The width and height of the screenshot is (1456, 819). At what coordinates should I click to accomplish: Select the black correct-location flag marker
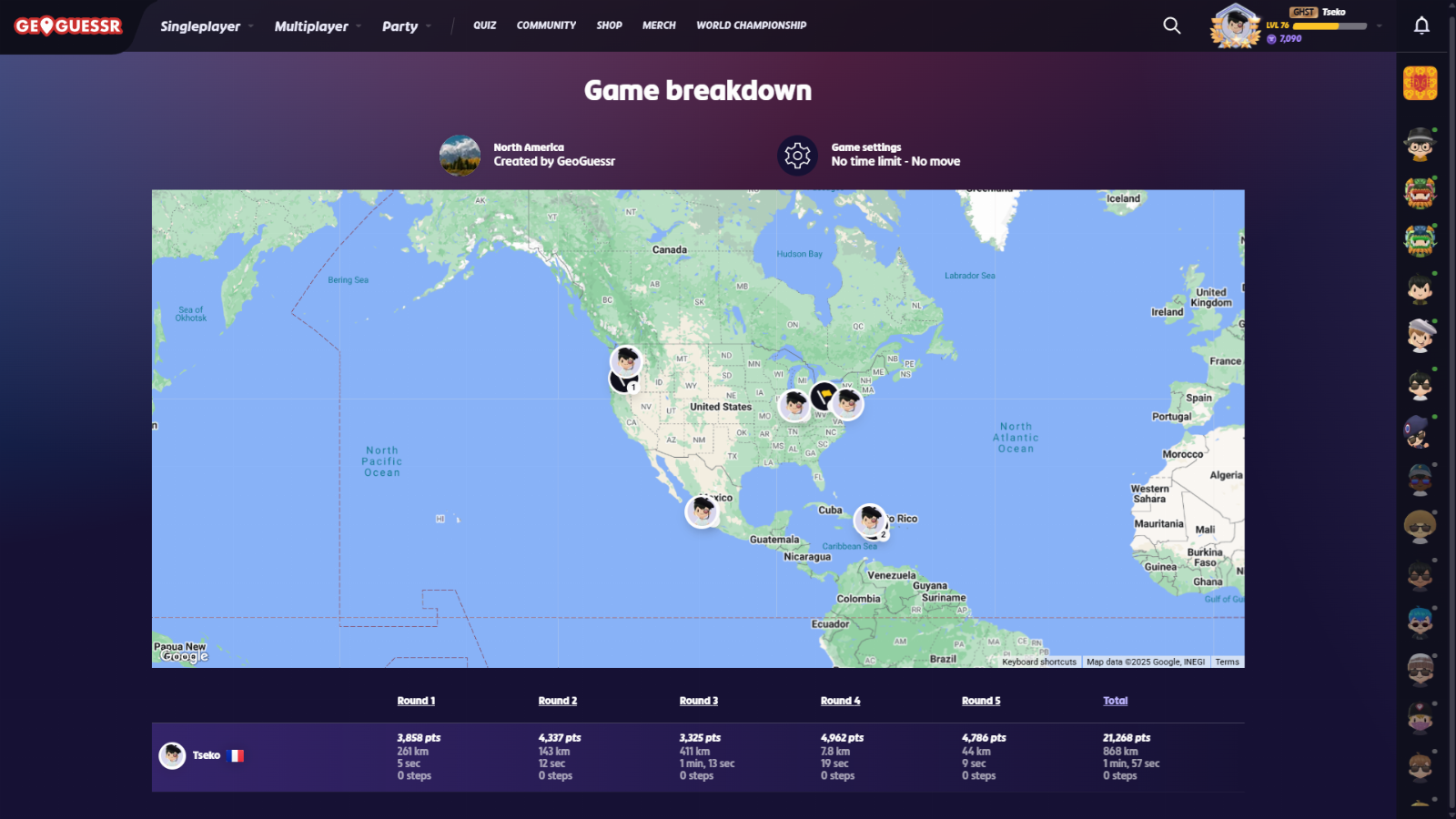pos(824,396)
